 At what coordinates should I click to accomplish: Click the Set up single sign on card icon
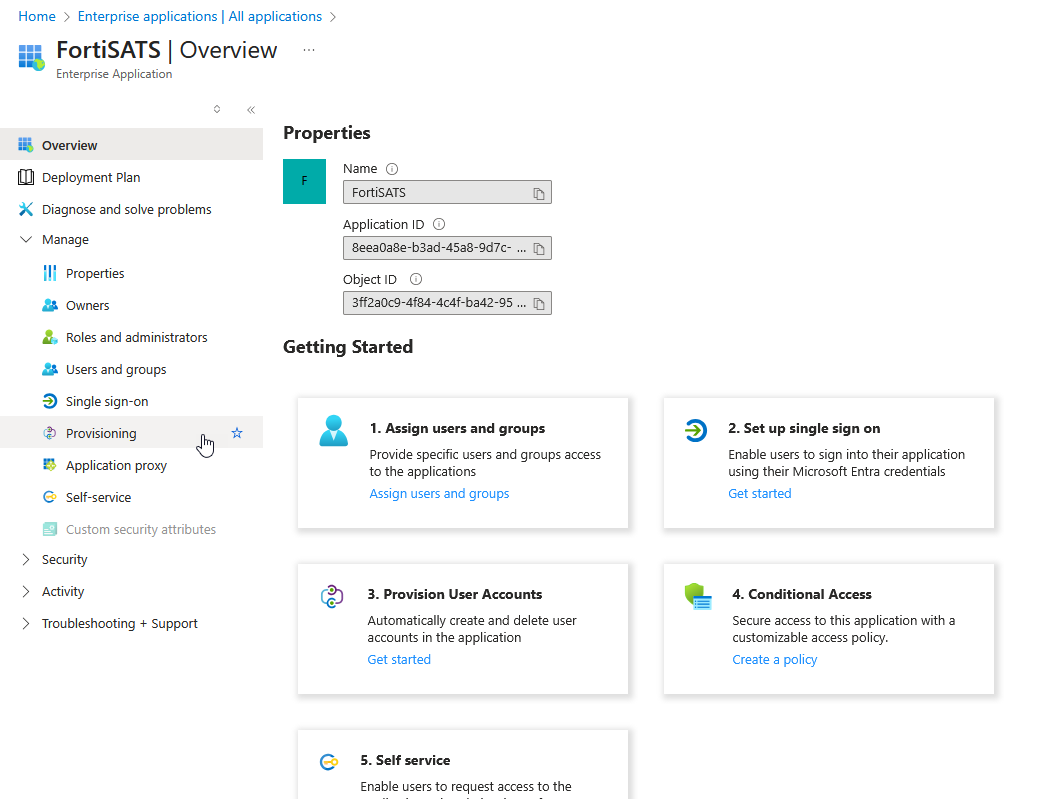click(696, 431)
